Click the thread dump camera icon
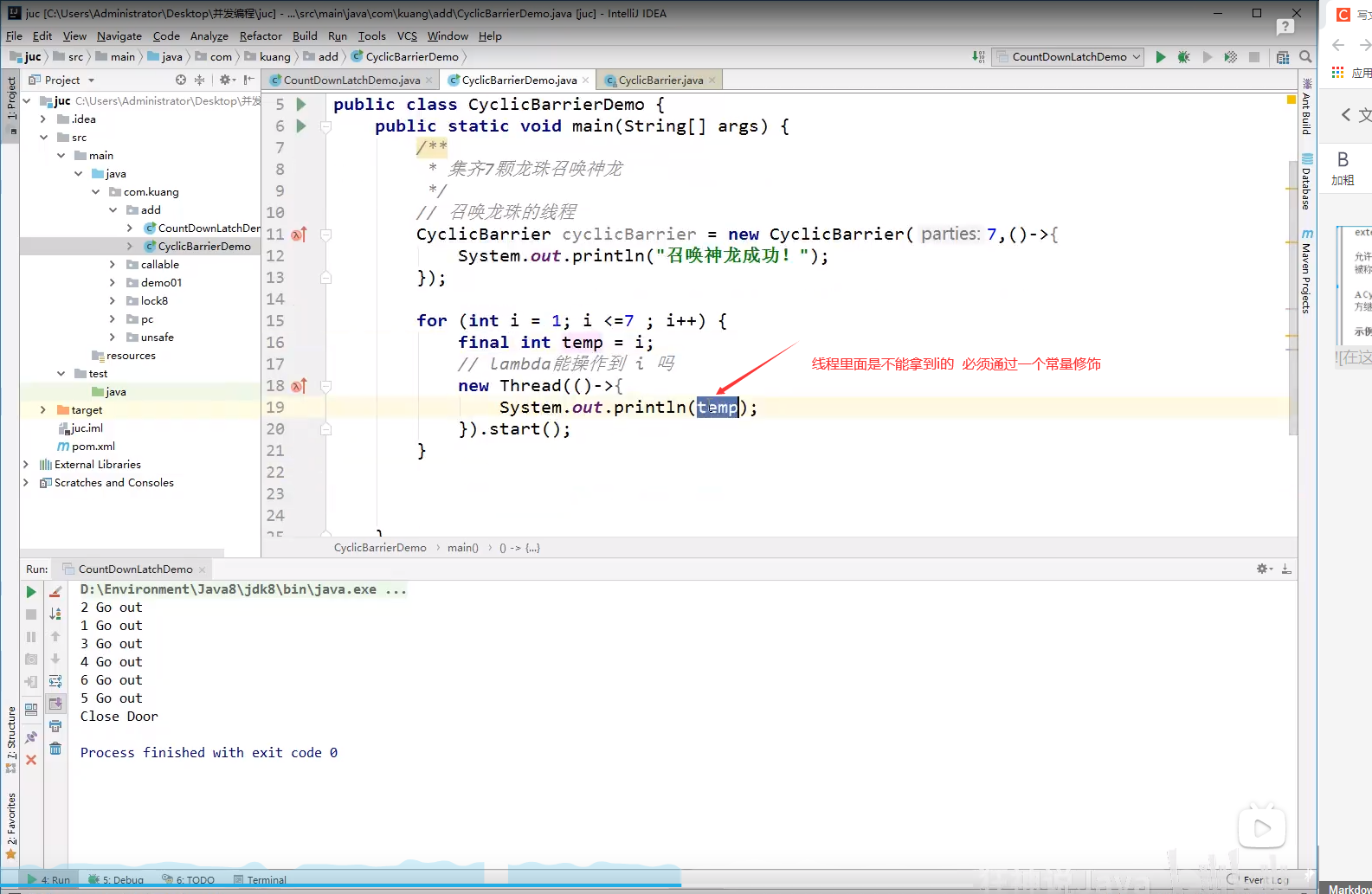 pos(31,659)
